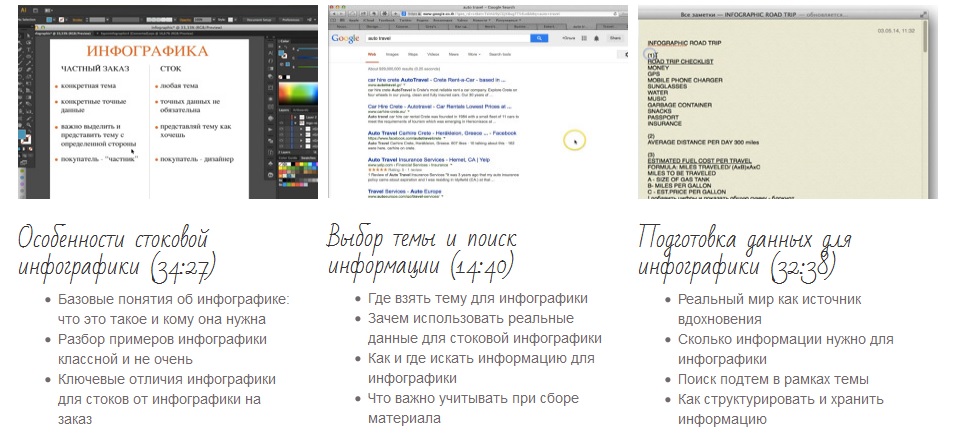Select the Videos tab in Google search
Viewport: 968px width, 437px height.
pyautogui.click(x=434, y=55)
